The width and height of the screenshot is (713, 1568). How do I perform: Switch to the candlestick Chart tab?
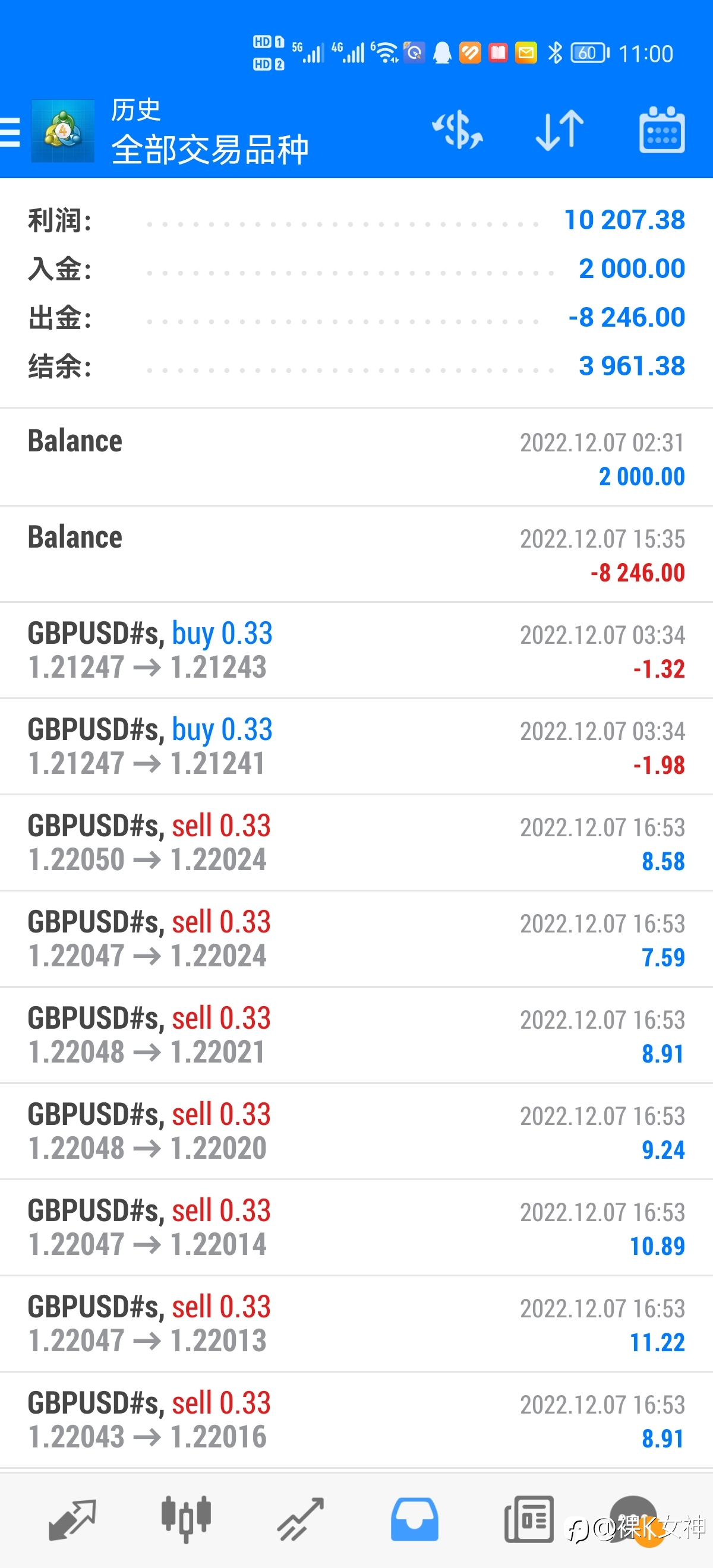click(x=187, y=1519)
